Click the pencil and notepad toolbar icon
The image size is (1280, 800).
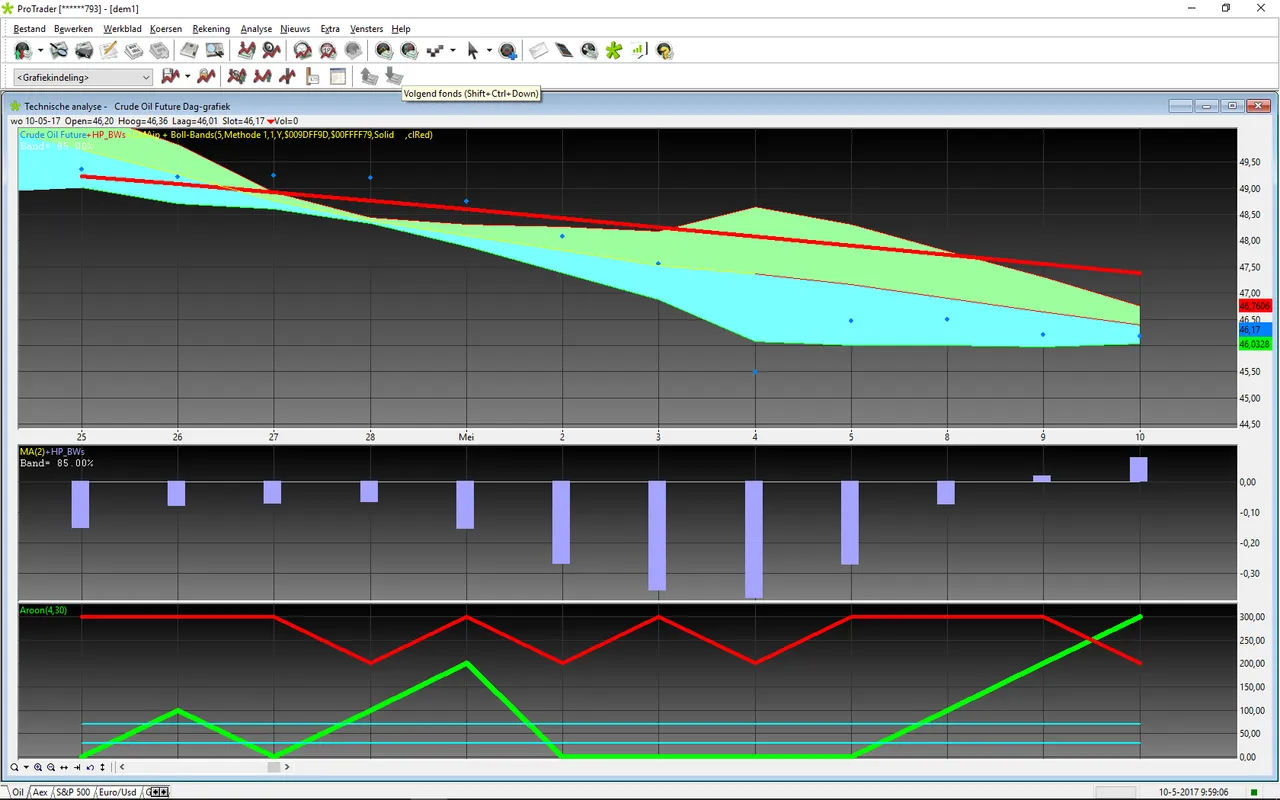pos(109,50)
